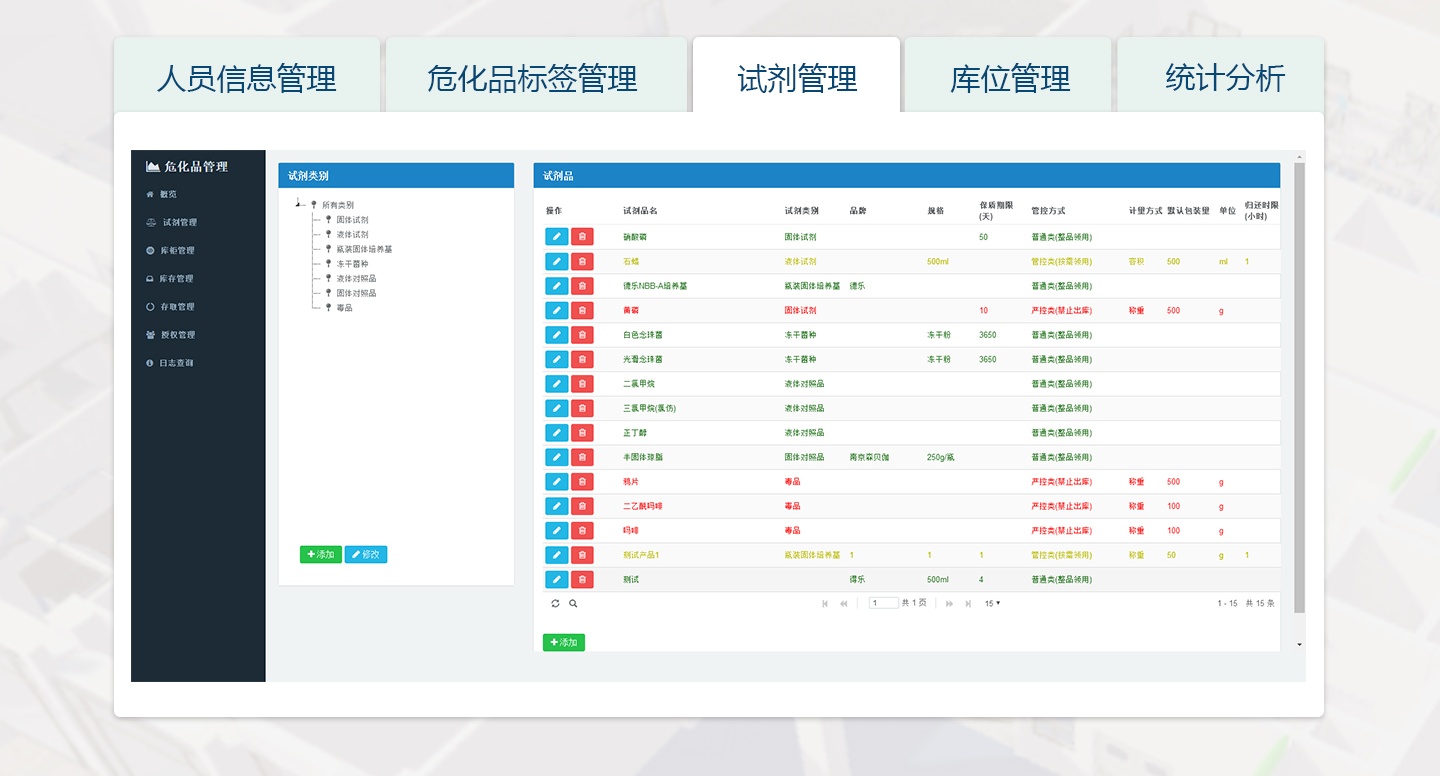
Task: Click the 南京森贝伽 brand cell
Action: click(870, 457)
